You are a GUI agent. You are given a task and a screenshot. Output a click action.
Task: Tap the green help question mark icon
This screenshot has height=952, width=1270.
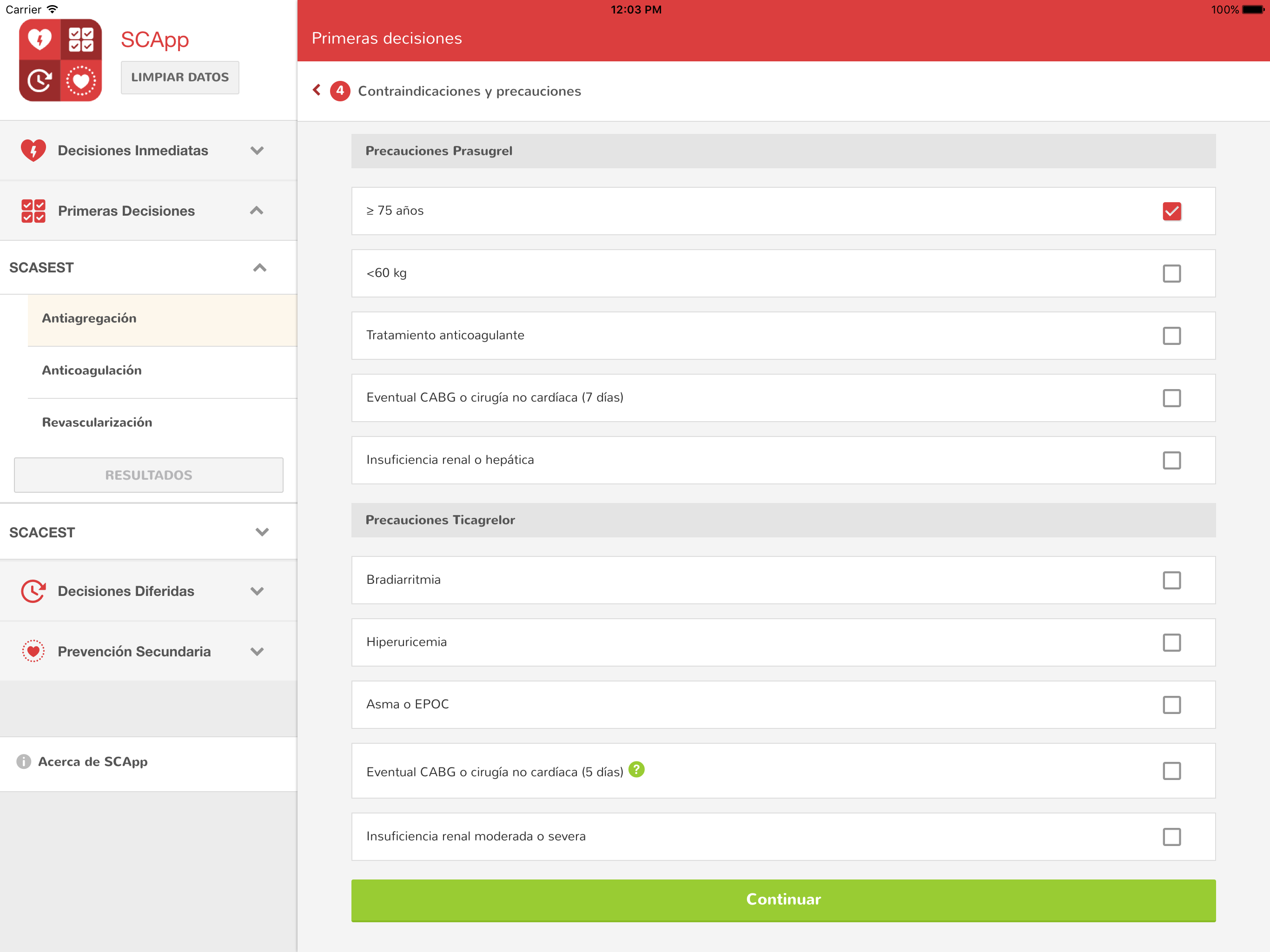pos(636,769)
